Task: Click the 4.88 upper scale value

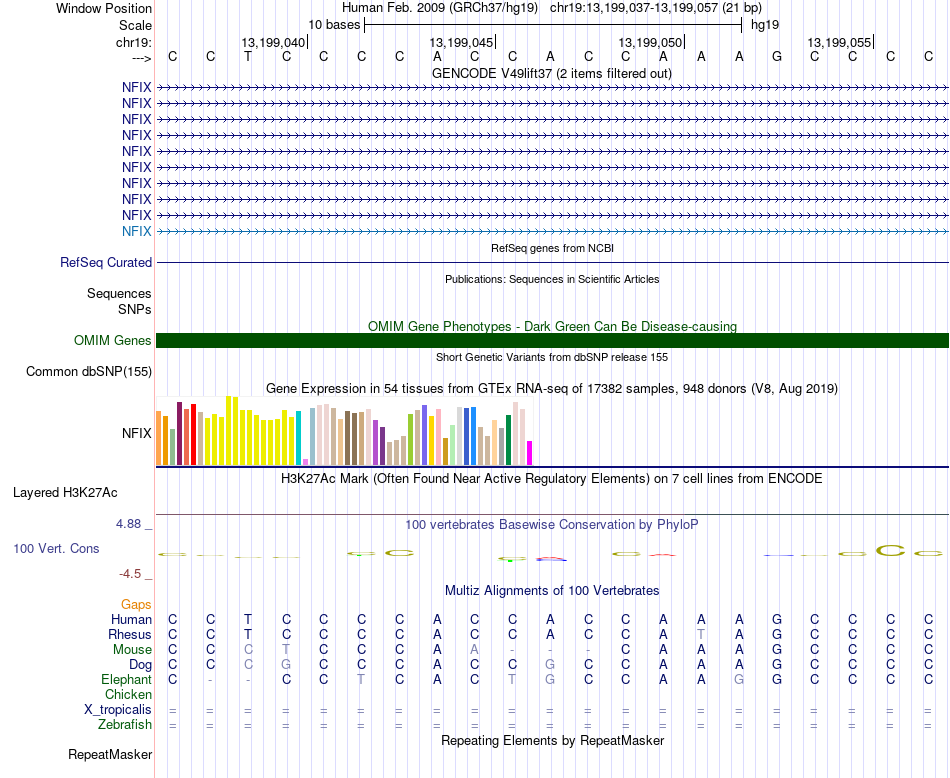Action: pos(128,524)
